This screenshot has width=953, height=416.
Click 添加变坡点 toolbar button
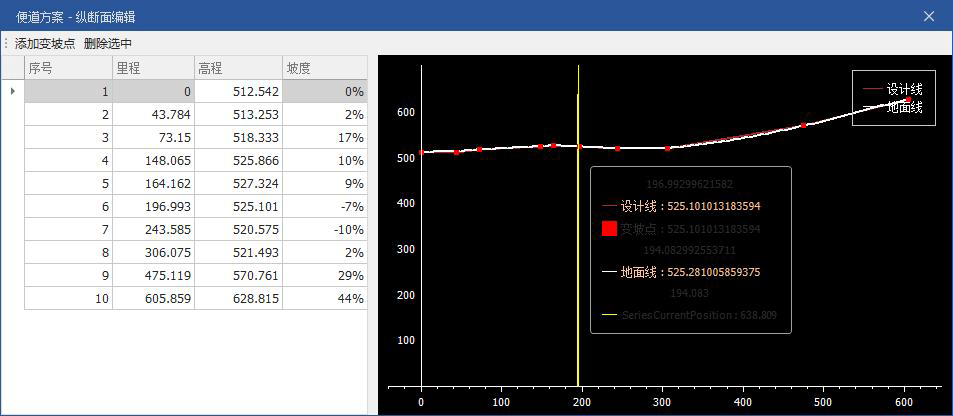click(45, 44)
